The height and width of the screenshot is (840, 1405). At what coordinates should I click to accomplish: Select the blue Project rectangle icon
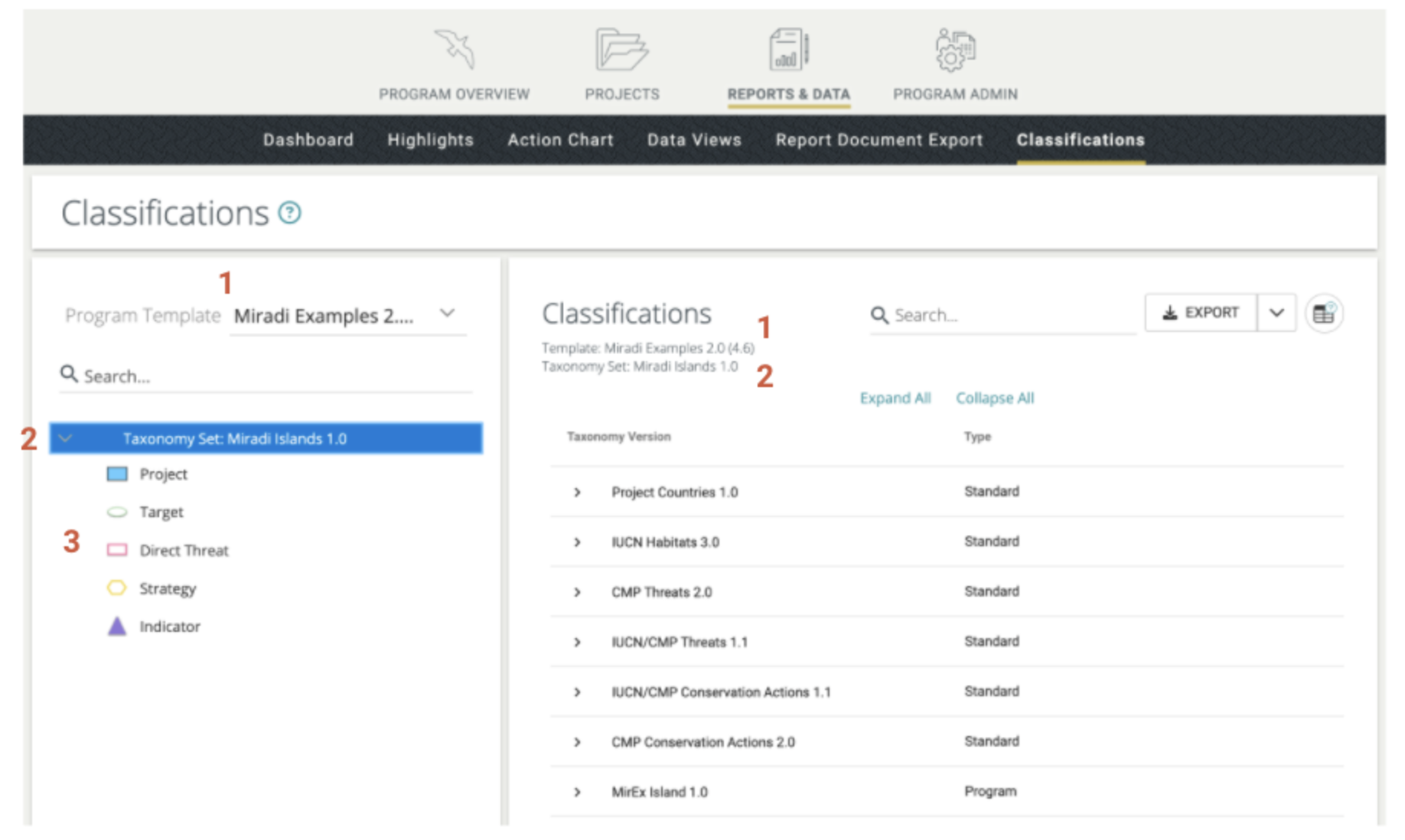(x=117, y=474)
